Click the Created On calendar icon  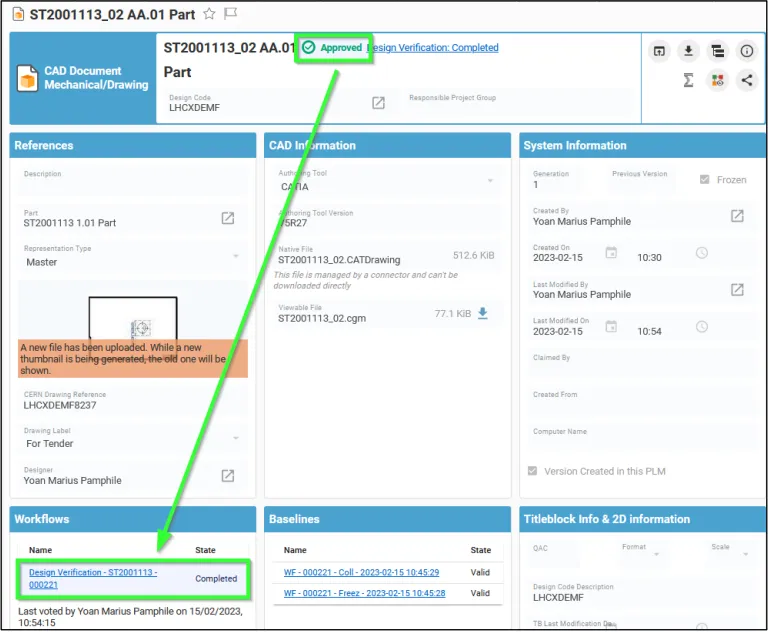(611, 253)
